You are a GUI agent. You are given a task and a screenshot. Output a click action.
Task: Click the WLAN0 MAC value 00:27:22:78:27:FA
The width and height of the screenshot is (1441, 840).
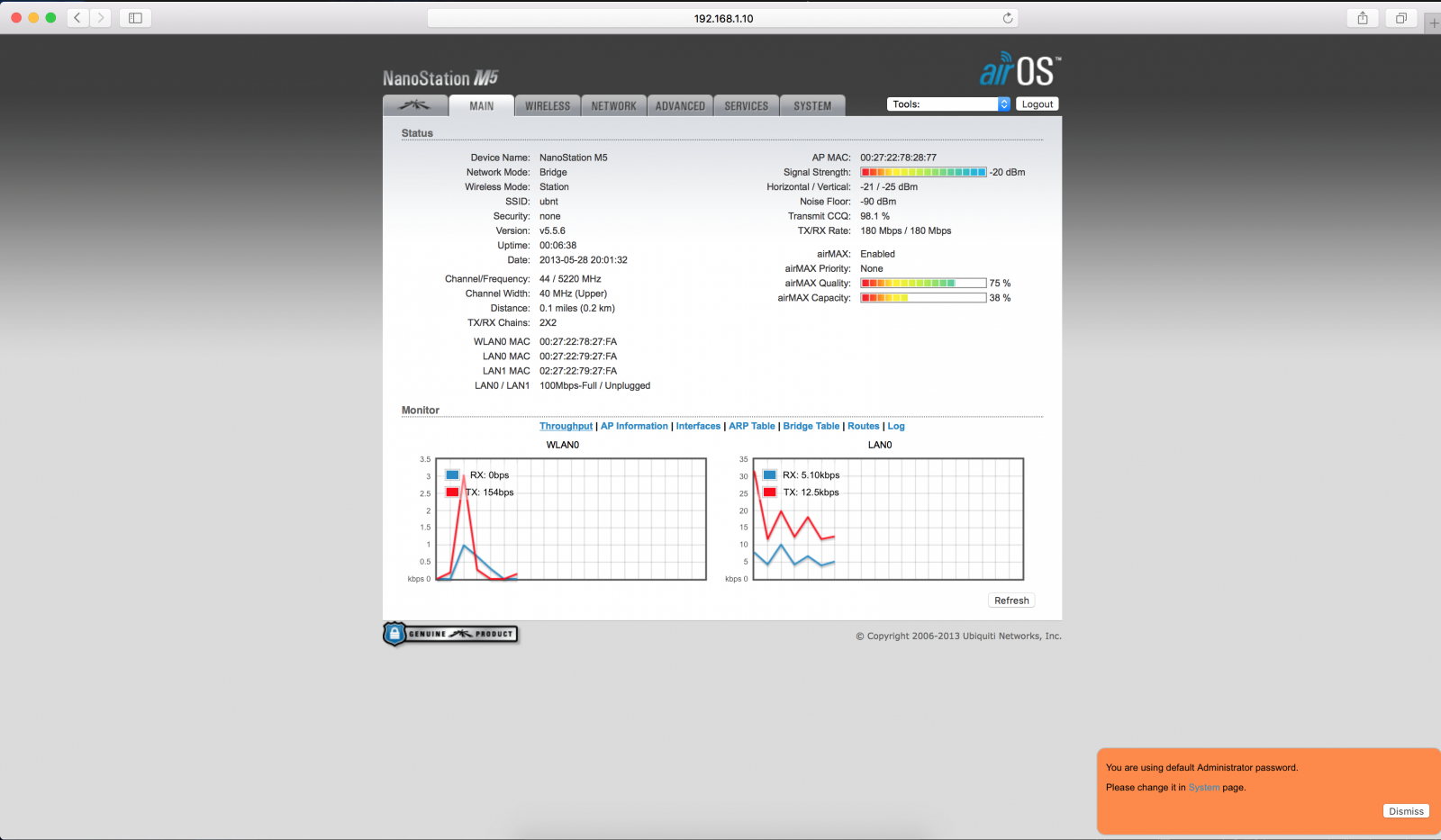point(578,342)
